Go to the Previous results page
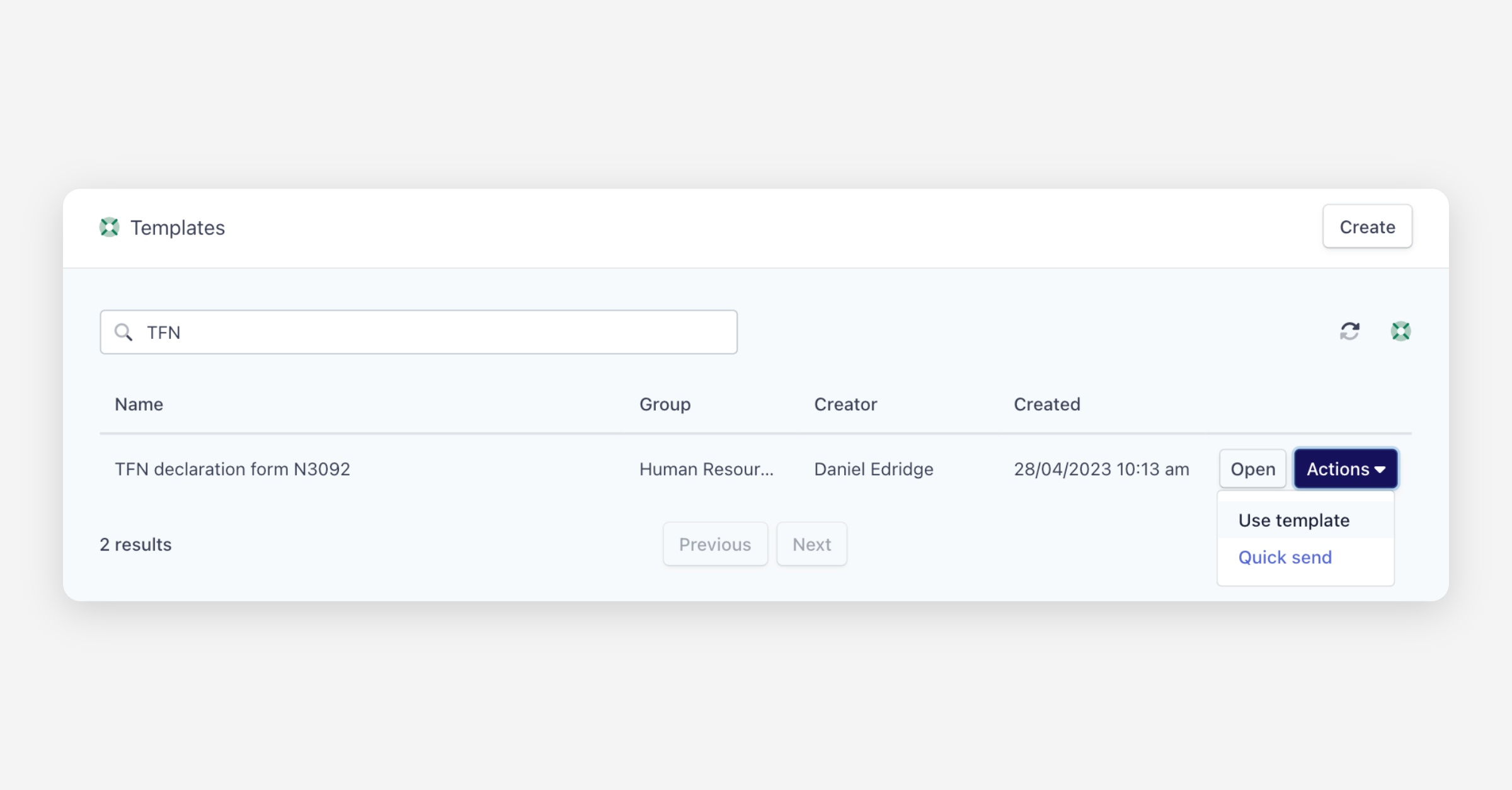The height and width of the screenshot is (790, 1512). (x=715, y=544)
